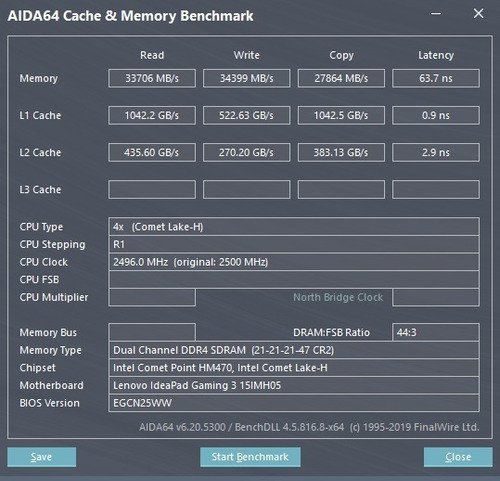
Task: Click the empty CPU FSB field
Action: click(x=294, y=280)
